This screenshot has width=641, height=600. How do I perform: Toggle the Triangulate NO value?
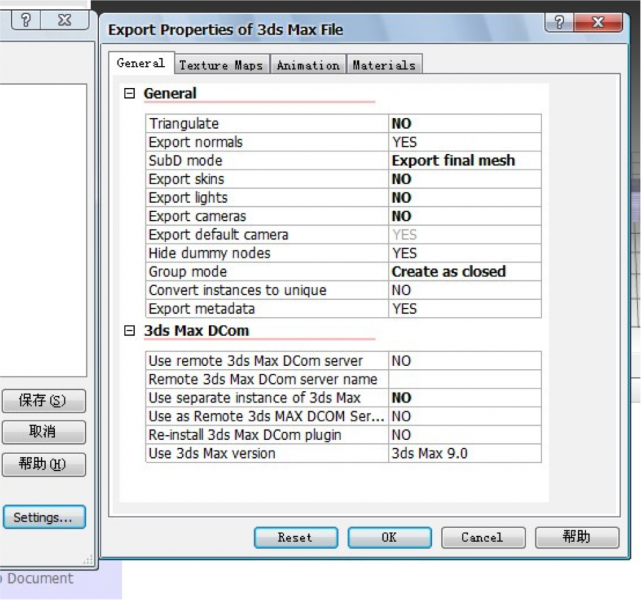[x=465, y=123]
